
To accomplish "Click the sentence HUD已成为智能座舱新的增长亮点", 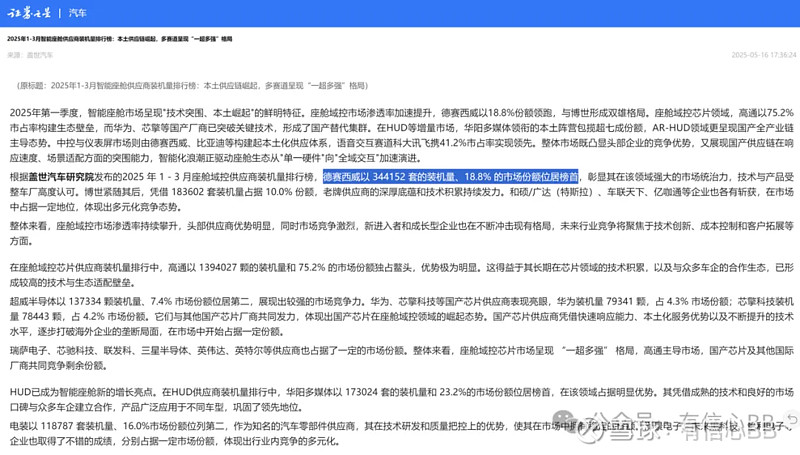I will point(81,392).
